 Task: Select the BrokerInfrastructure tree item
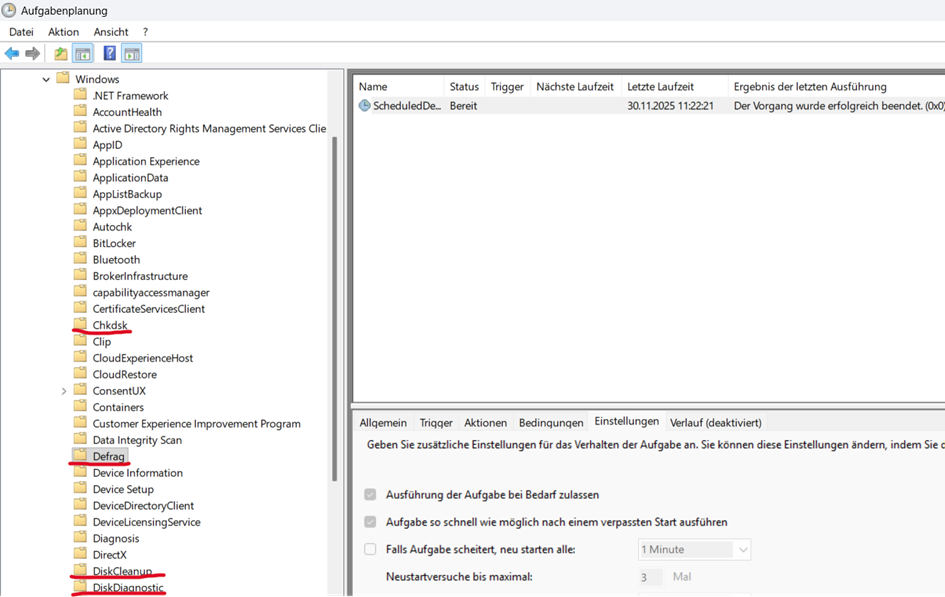tap(140, 275)
